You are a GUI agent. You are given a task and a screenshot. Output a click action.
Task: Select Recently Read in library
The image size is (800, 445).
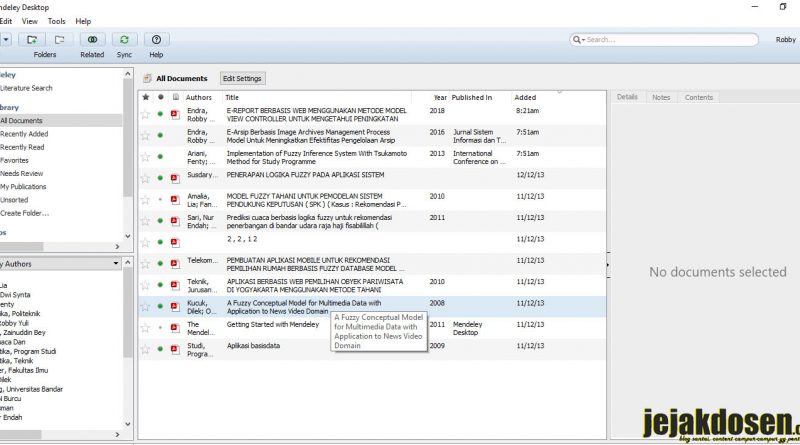[22, 147]
